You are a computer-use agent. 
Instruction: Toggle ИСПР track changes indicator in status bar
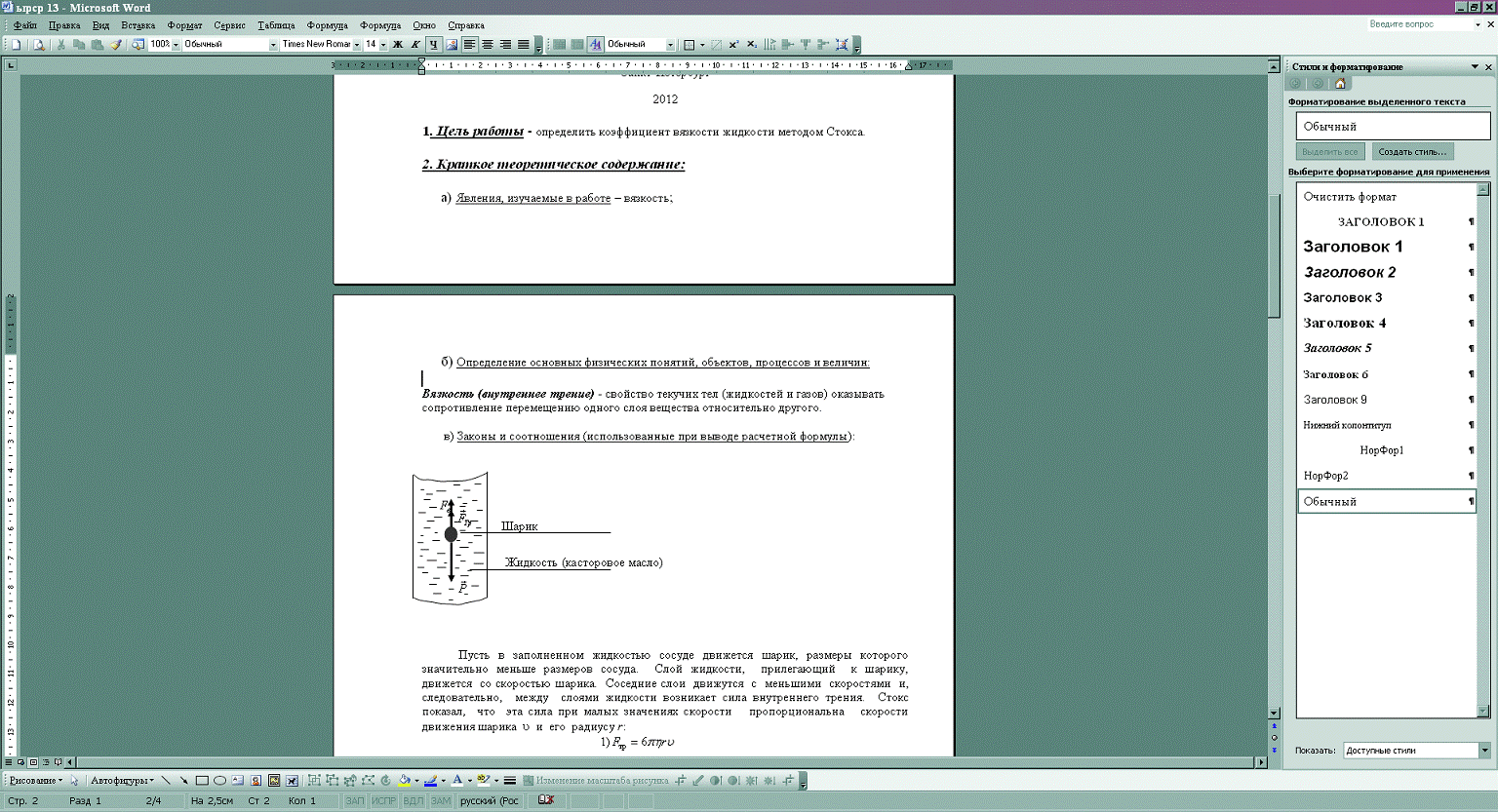point(384,801)
